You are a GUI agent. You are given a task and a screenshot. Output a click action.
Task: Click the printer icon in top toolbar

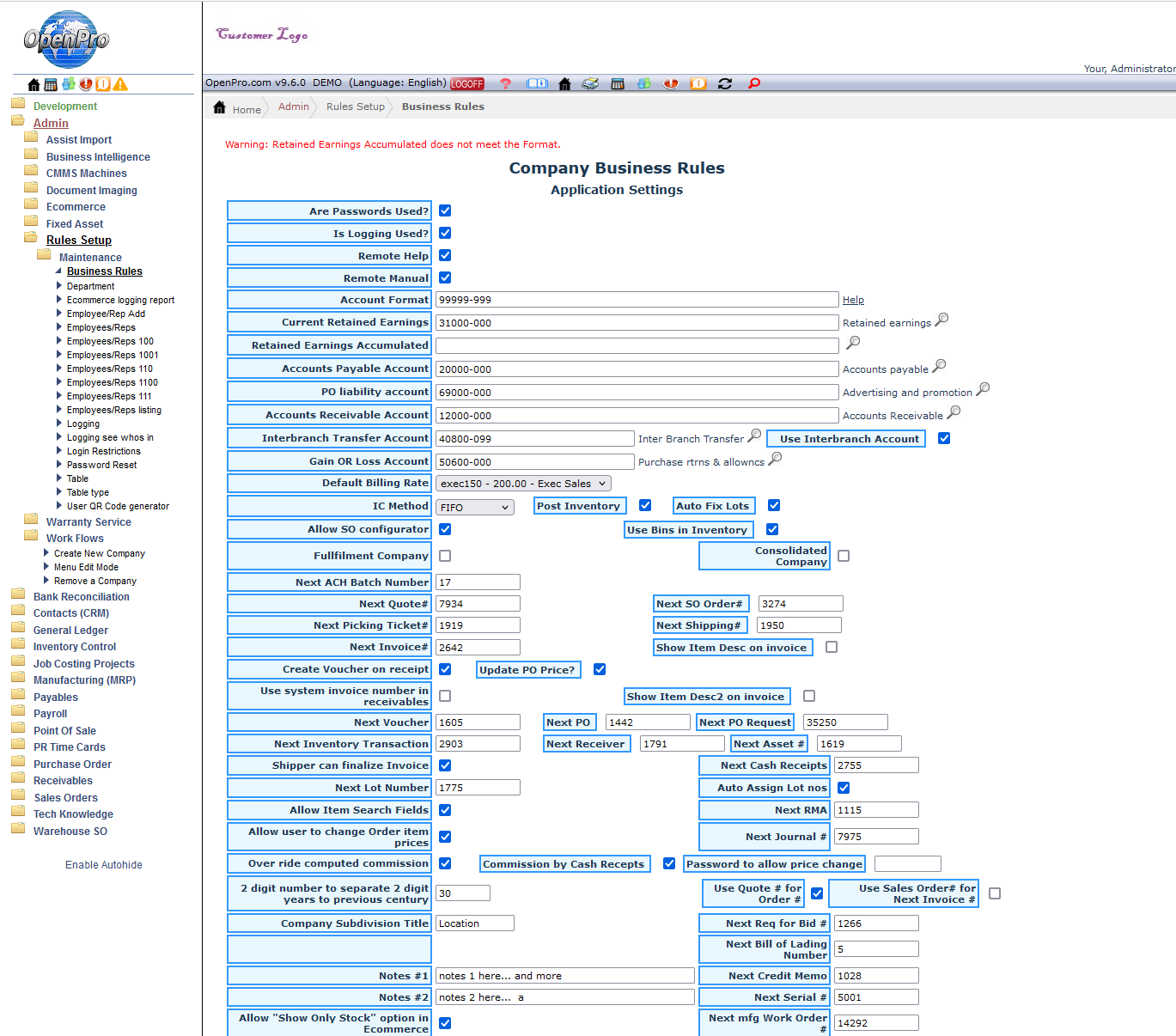(x=590, y=84)
